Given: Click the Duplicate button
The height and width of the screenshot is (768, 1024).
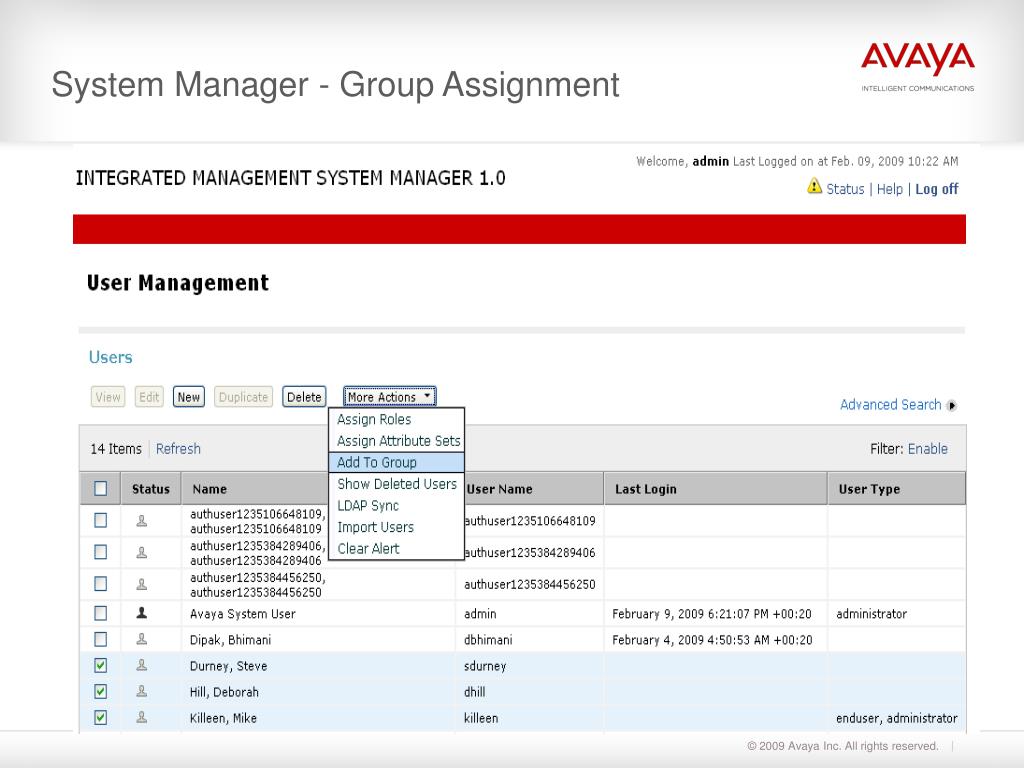Looking at the screenshot, I should 244,397.
